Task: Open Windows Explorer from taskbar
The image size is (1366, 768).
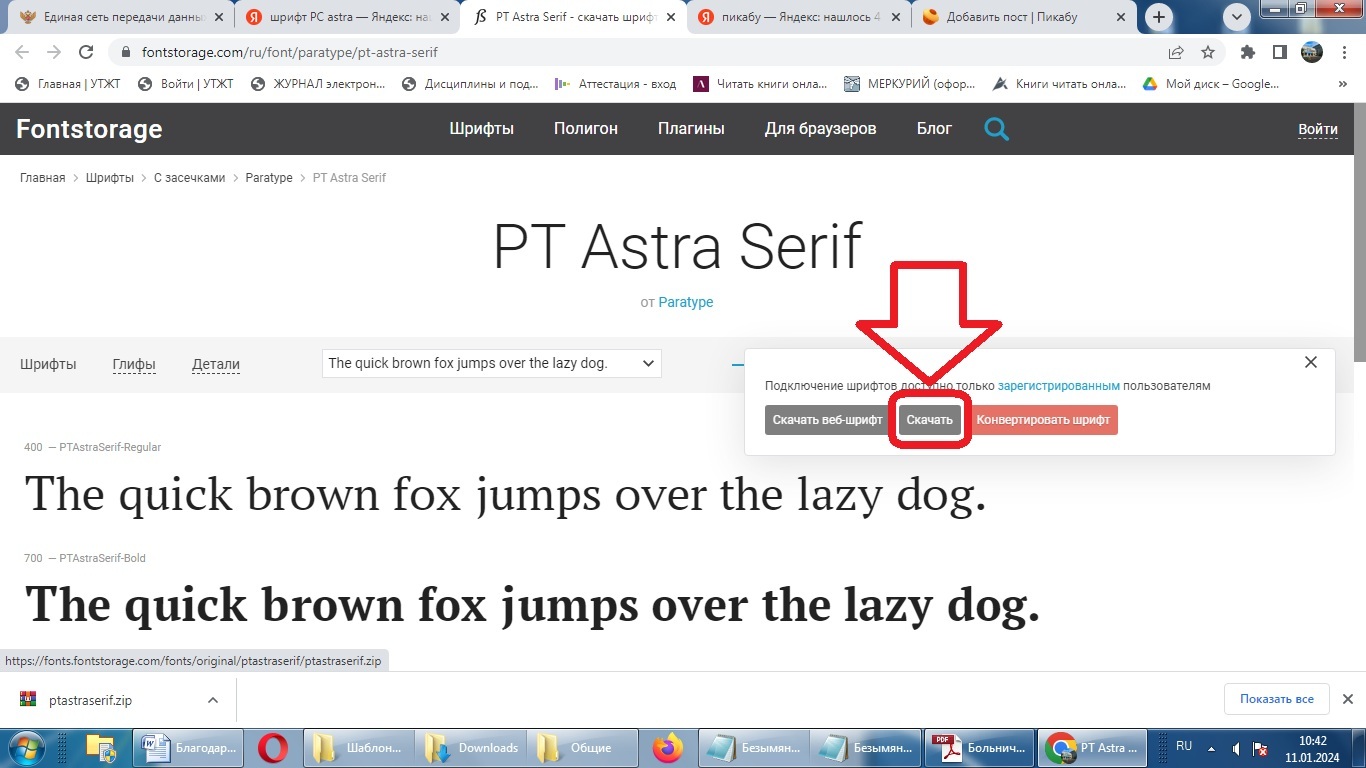Action: (101, 747)
